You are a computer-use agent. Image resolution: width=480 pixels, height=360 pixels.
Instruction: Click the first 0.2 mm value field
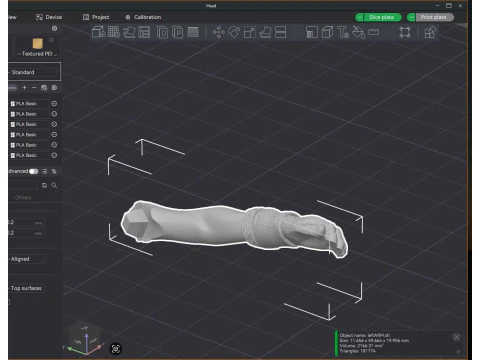(27, 222)
